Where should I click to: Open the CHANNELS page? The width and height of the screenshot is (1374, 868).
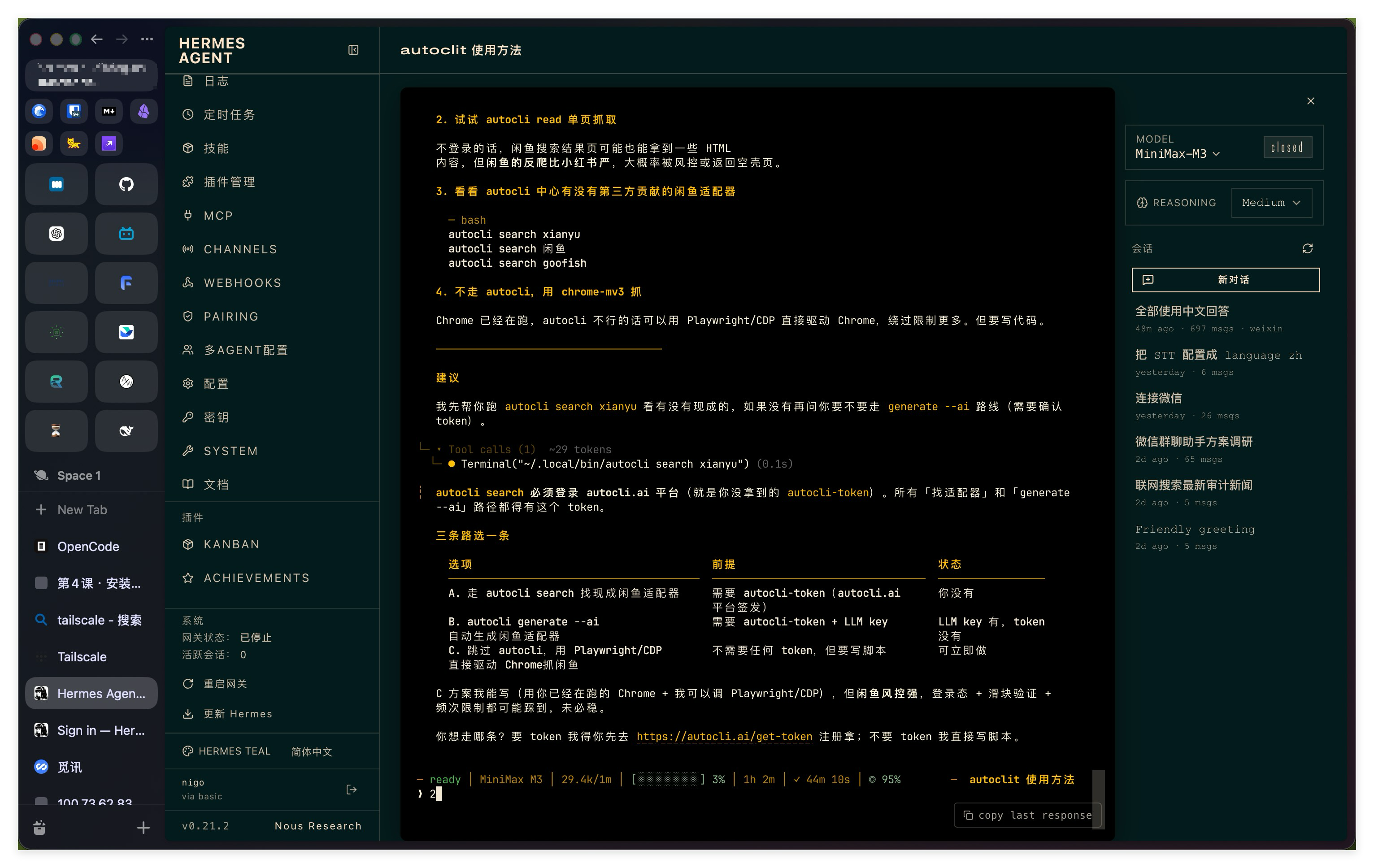coord(272,249)
